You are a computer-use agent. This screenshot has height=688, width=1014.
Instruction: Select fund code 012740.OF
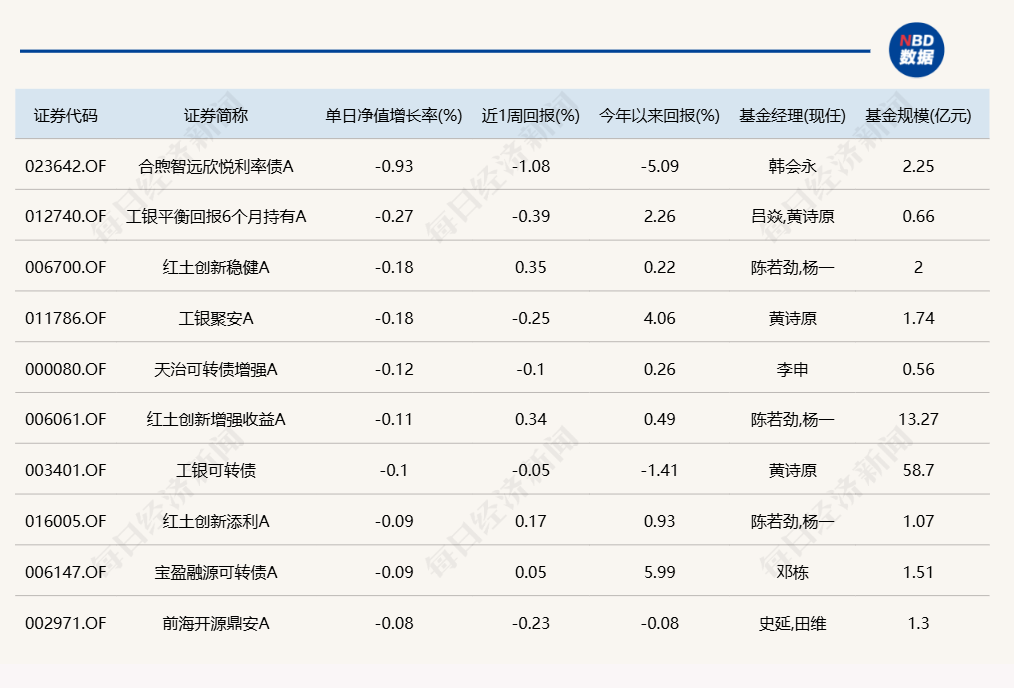pos(65,216)
